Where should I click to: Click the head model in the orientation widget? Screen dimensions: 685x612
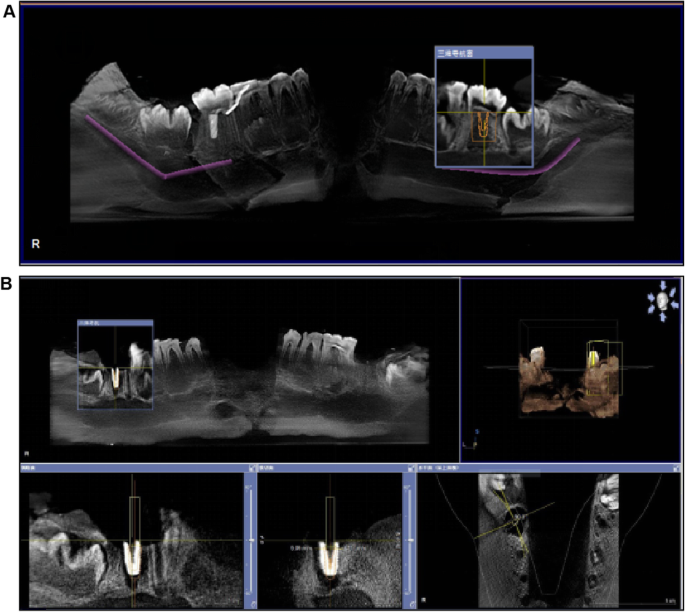coord(662,301)
